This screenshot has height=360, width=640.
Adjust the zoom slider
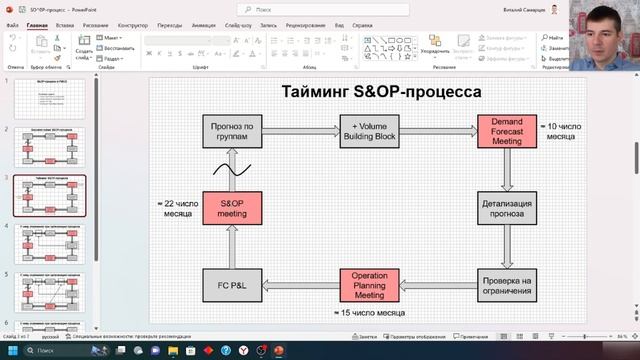(x=585, y=337)
